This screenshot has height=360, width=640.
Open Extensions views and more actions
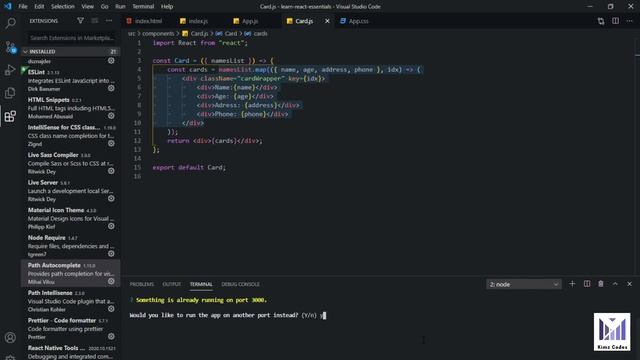coord(109,20)
